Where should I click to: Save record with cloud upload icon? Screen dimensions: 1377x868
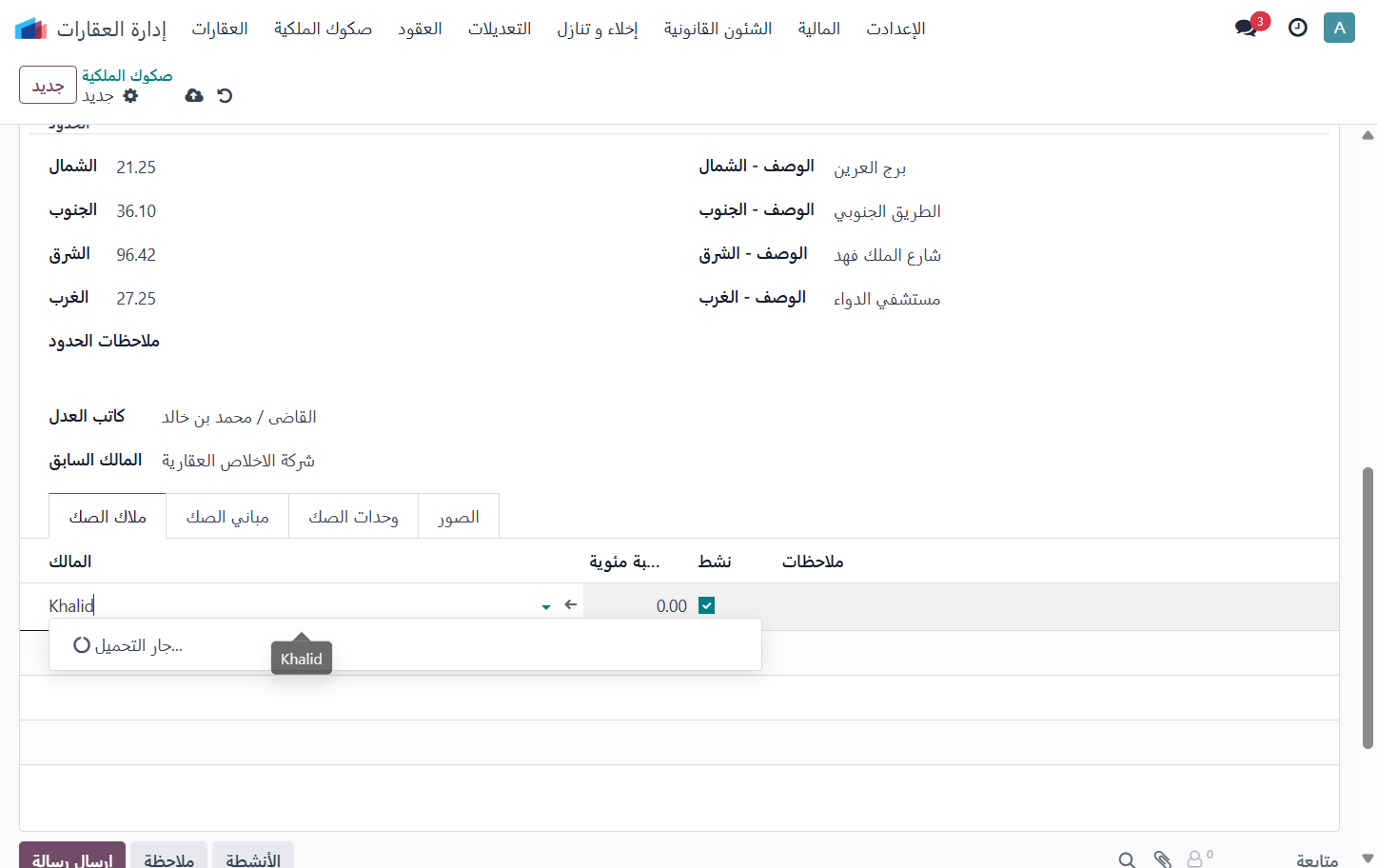[194, 95]
